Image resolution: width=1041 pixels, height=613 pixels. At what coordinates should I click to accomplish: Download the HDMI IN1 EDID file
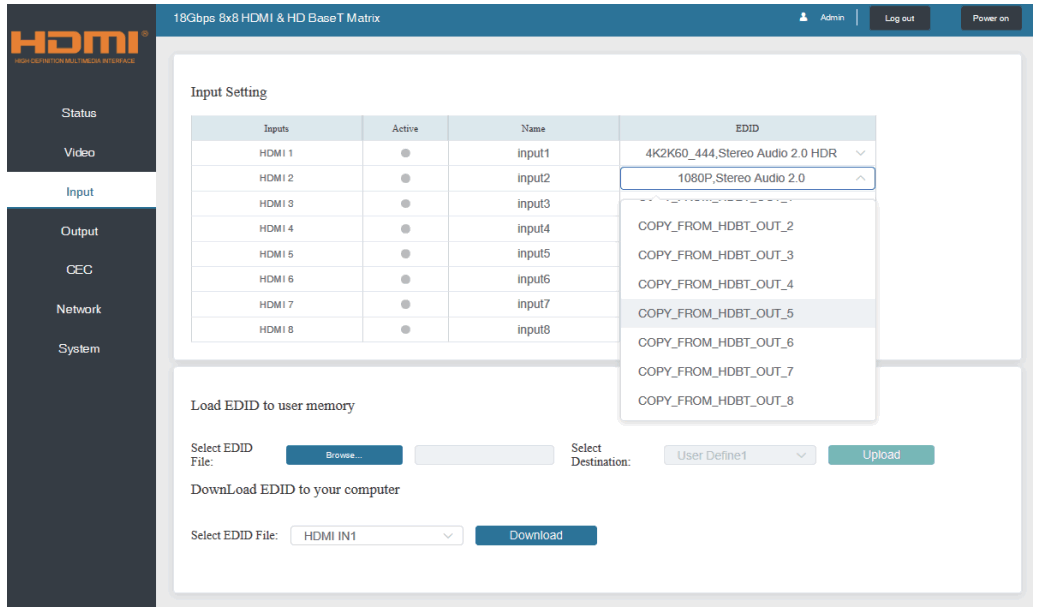536,535
